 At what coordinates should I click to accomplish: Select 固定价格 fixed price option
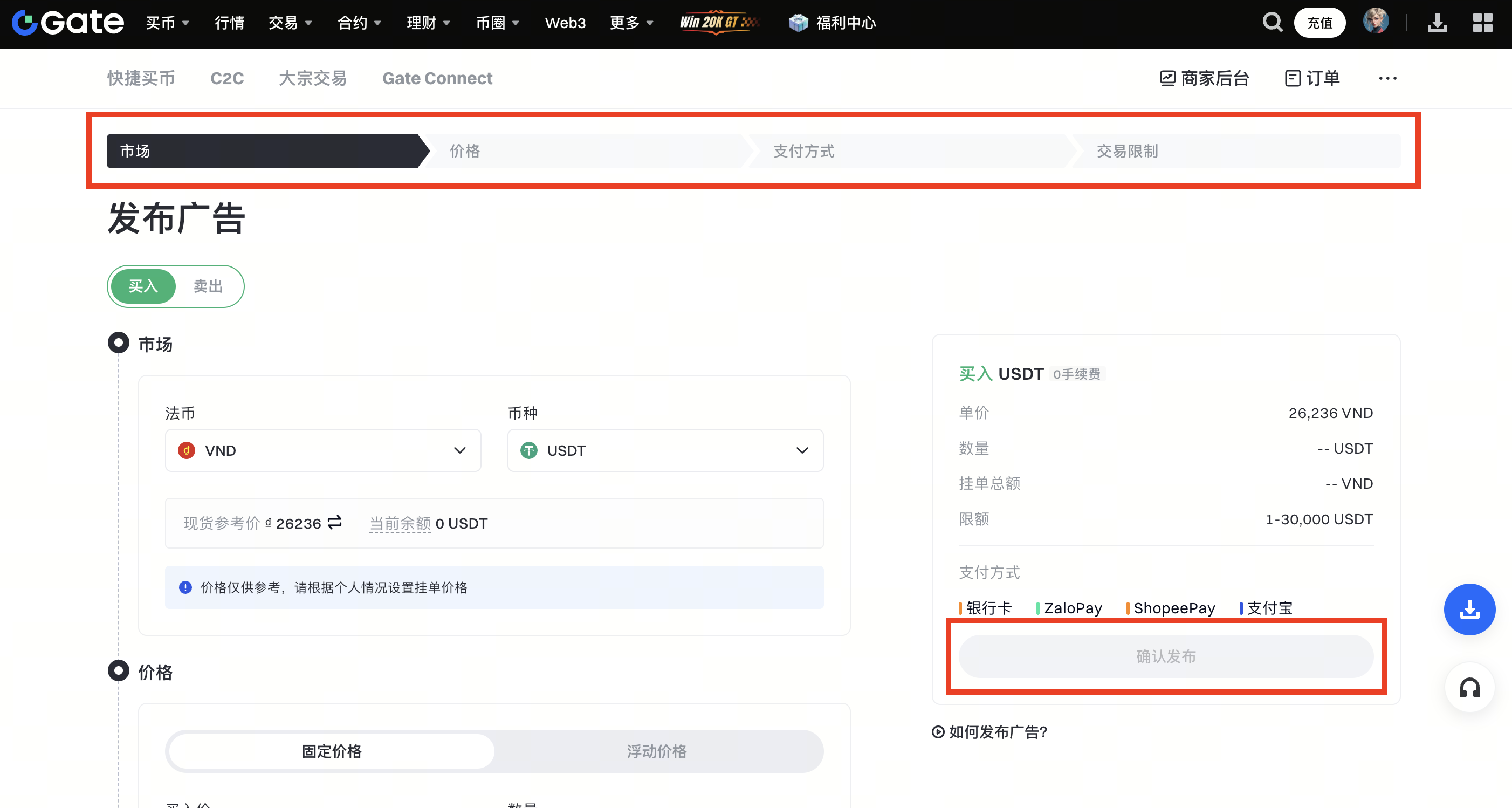click(332, 751)
